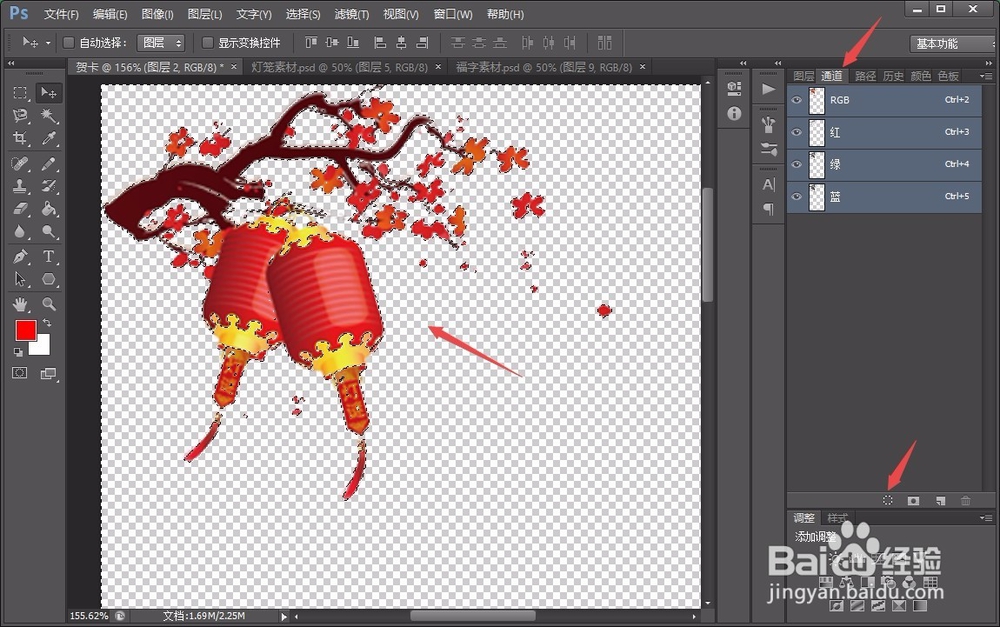Activate the Hand tool
Image resolution: width=1000 pixels, height=627 pixels.
(x=19, y=304)
